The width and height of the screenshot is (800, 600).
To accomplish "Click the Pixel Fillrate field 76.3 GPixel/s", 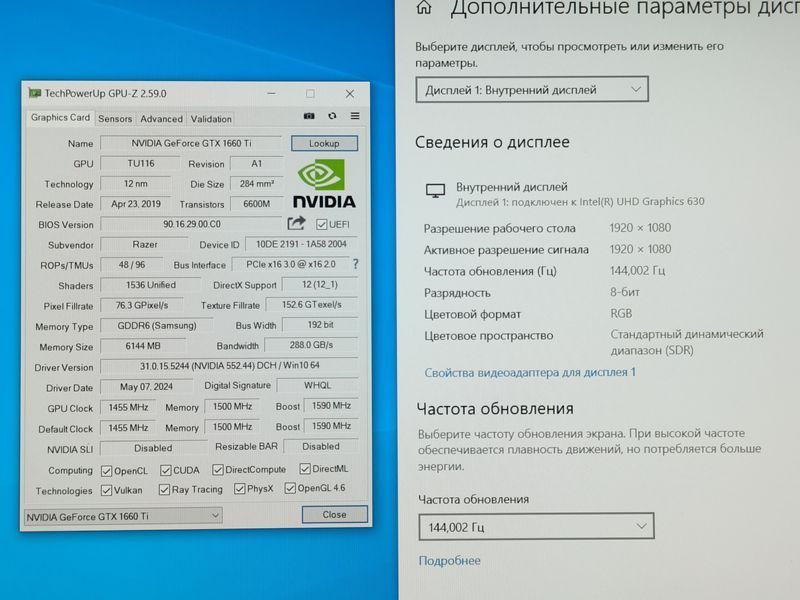I will [x=142, y=305].
